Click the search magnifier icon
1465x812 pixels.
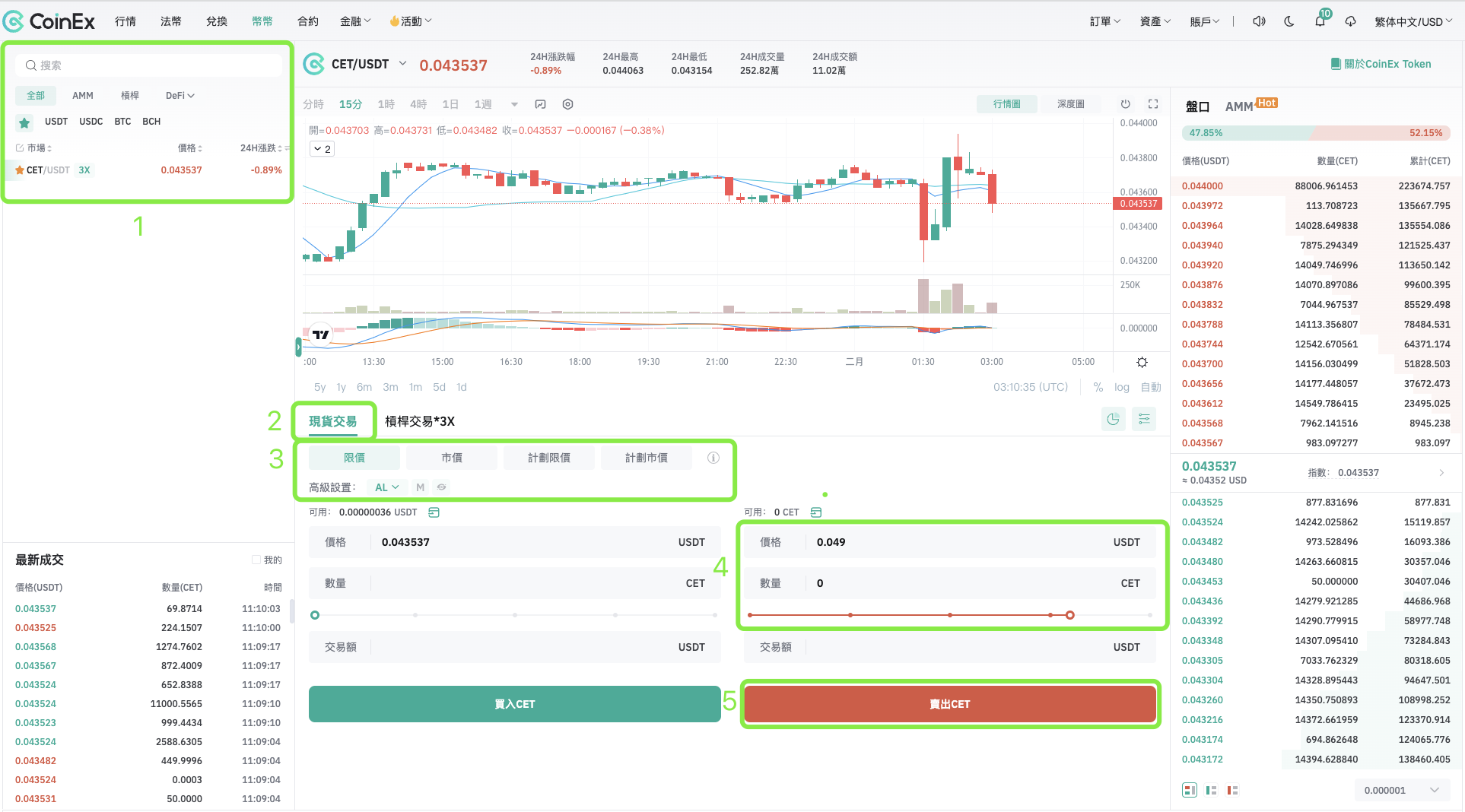(31, 65)
